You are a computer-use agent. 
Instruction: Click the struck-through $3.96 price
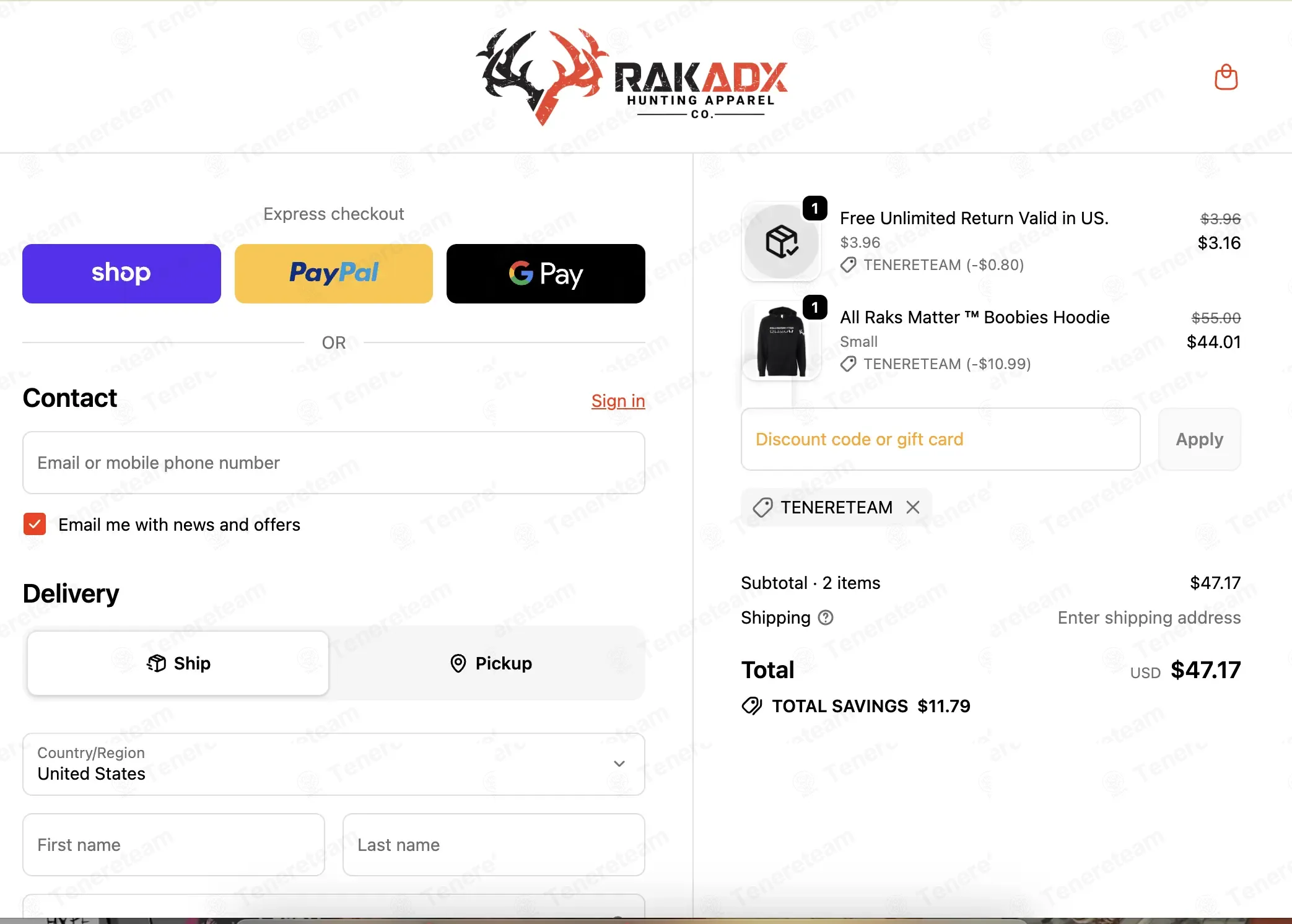point(1220,219)
